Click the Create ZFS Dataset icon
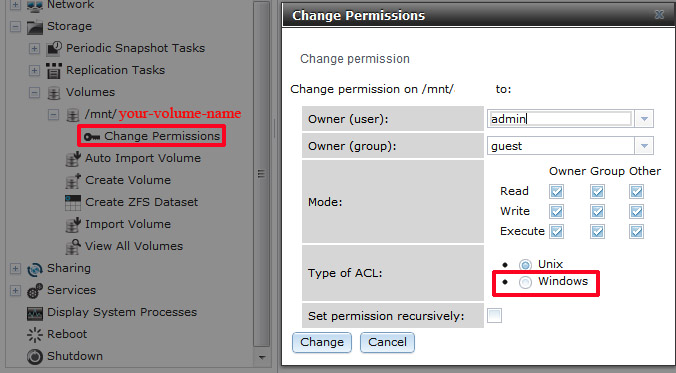The image size is (676, 373). click(x=73, y=203)
